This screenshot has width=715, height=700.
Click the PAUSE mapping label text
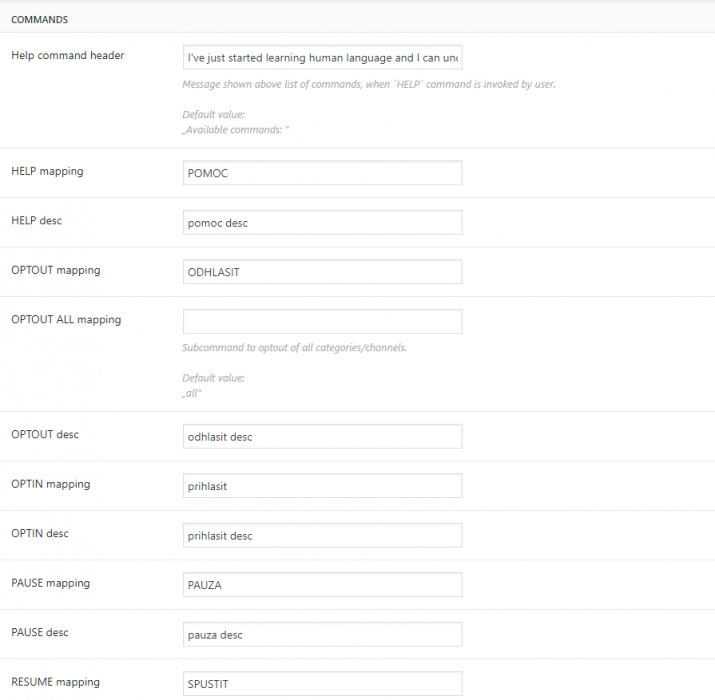(51, 583)
